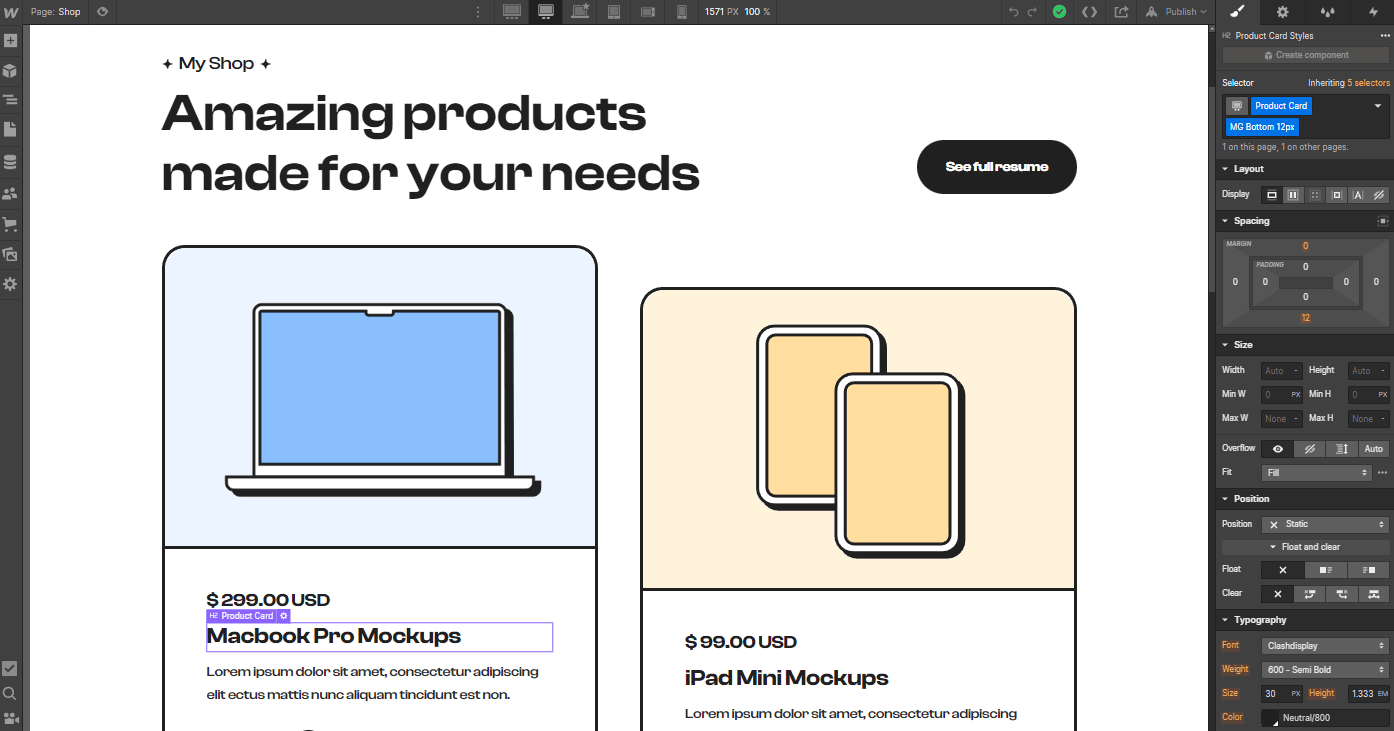Switch to the element Settings tab
Image resolution: width=1394 pixels, height=731 pixels.
[1282, 12]
